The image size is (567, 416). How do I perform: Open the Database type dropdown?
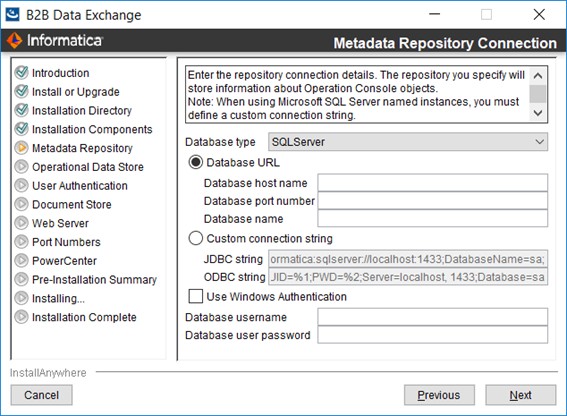408,142
